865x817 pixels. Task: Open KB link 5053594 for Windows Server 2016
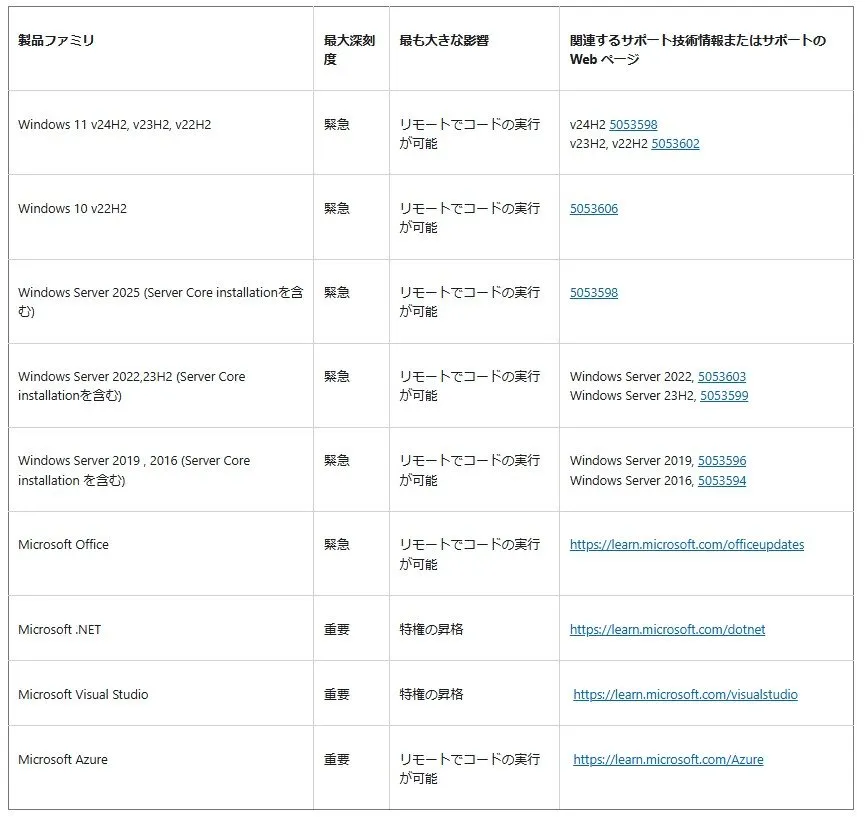722,480
